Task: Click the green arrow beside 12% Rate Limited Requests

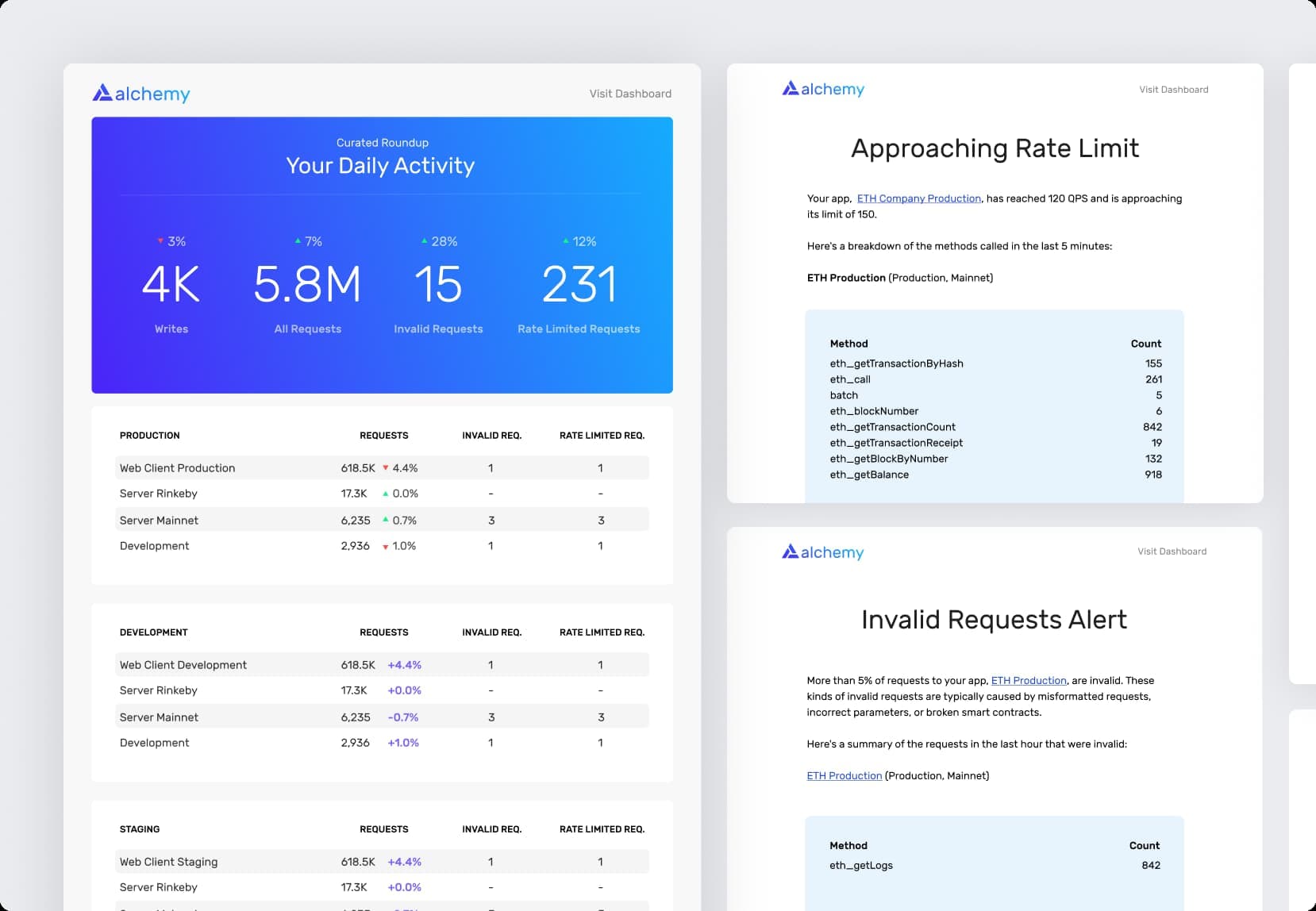Action: coord(565,240)
